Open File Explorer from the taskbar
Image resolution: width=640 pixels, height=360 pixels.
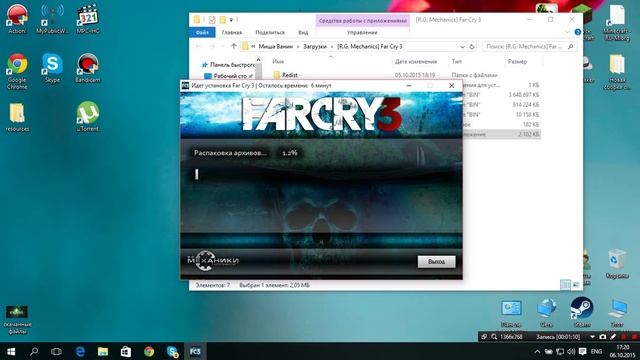[103, 351]
